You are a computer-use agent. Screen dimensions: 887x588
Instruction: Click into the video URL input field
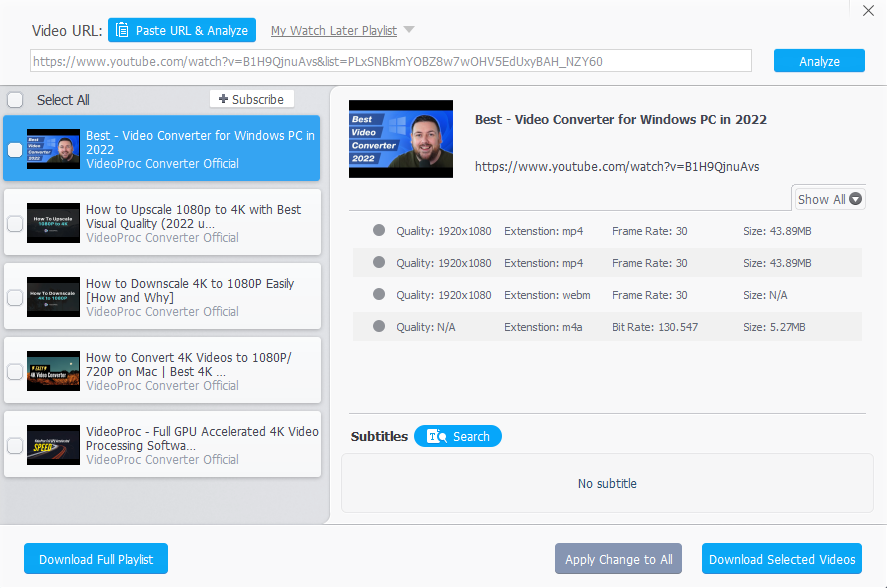pos(390,61)
